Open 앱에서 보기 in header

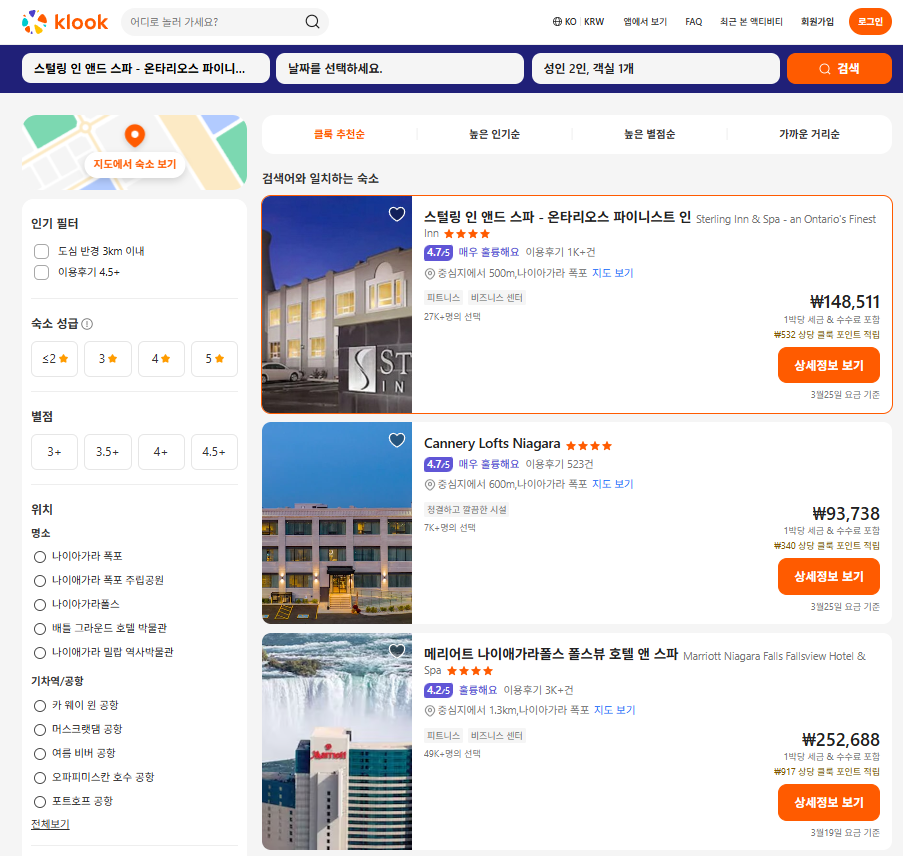point(645,22)
